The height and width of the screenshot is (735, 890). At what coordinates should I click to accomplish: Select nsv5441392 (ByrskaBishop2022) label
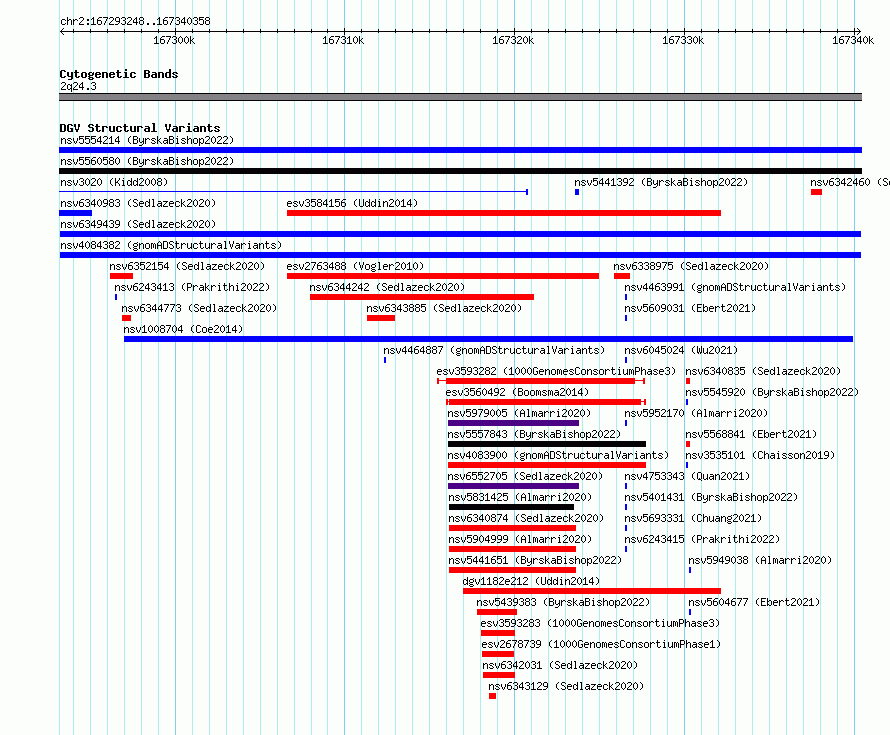point(661,182)
